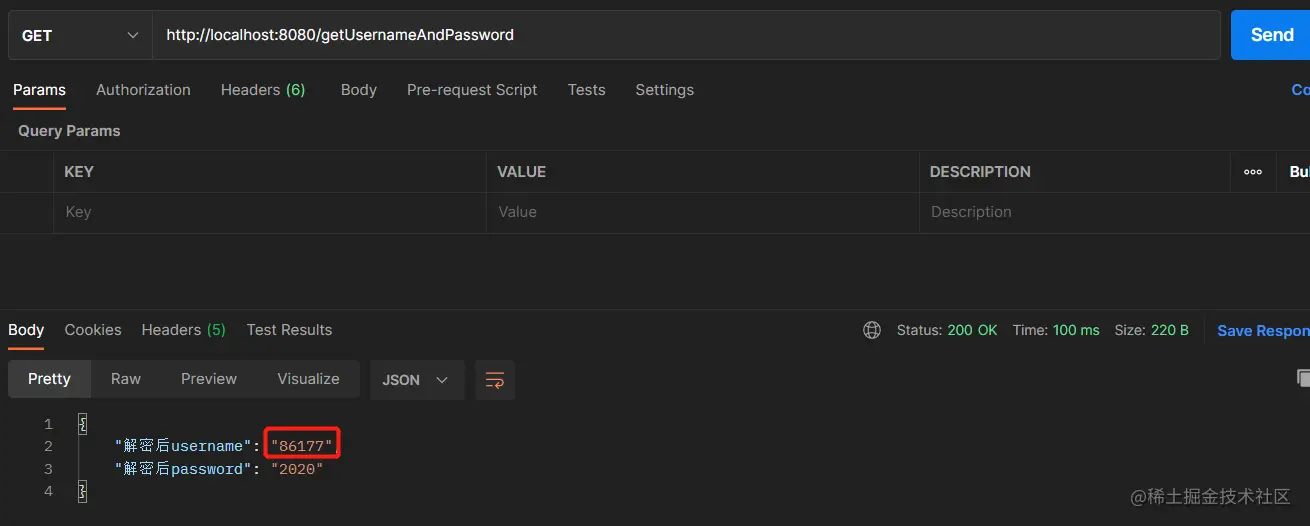Open the JSON format dropdown
Viewport: 1310px width, 526px height.
(417, 380)
